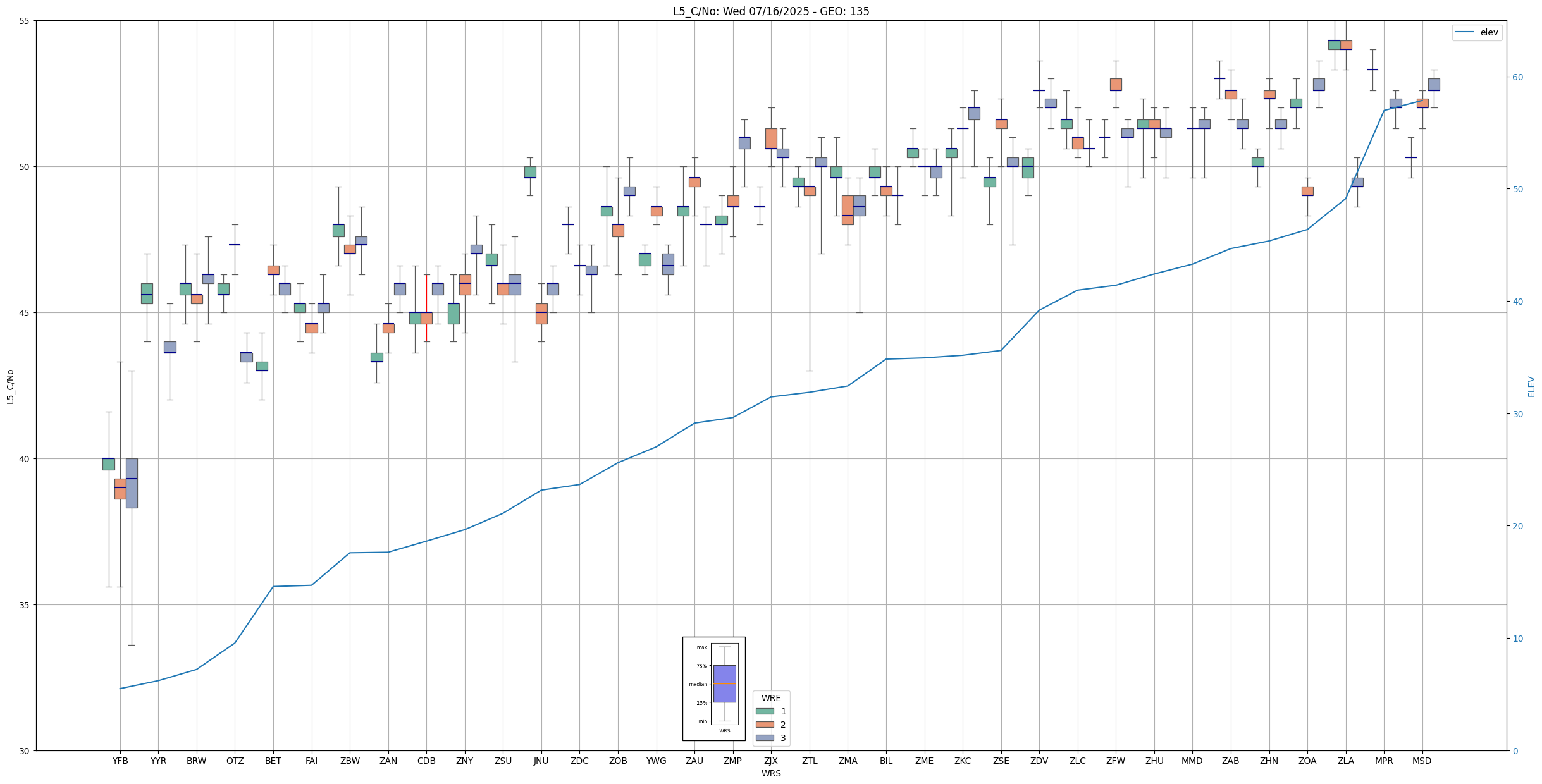Click the CDB x-axis tick label

(426, 761)
